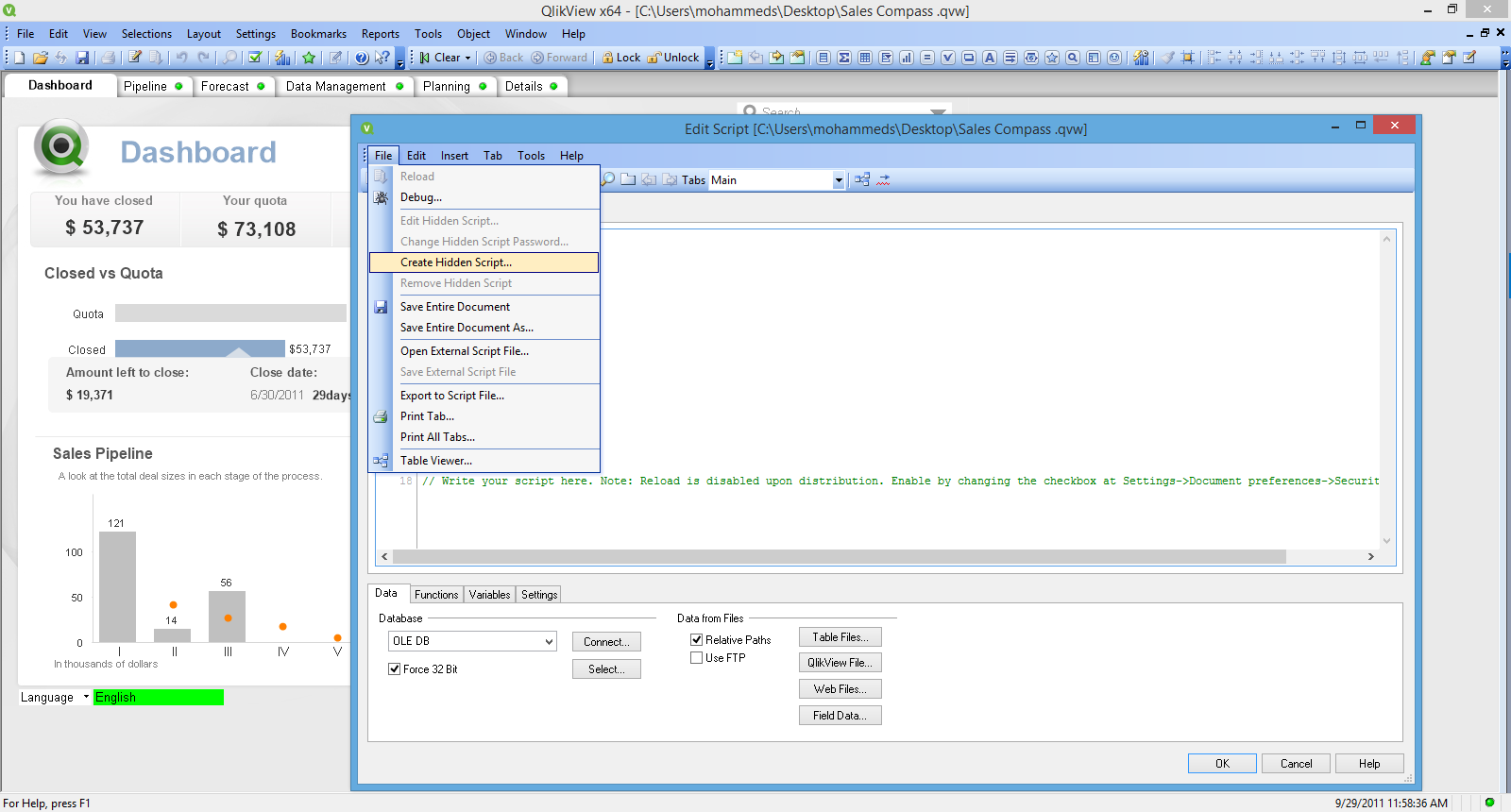
Task: Click the Open folder icon in main toolbar
Action: coord(40,58)
